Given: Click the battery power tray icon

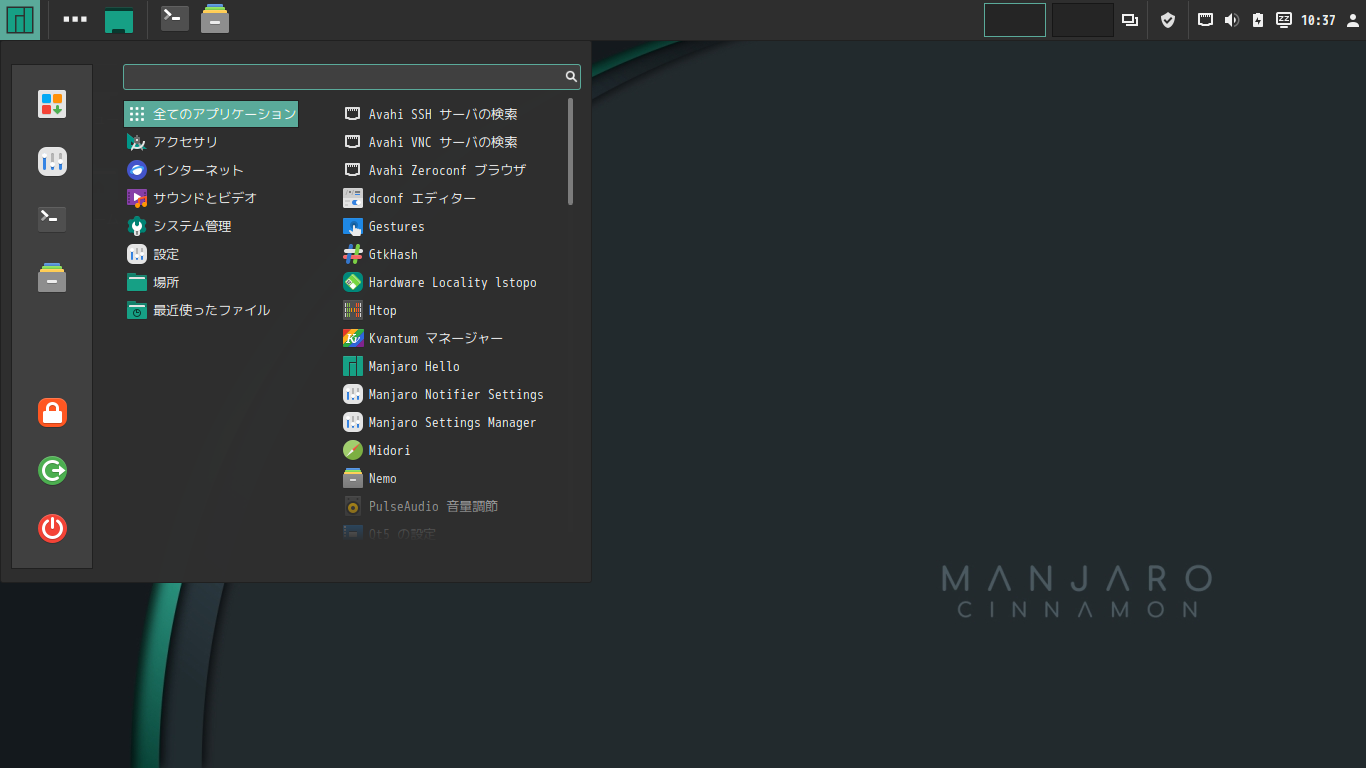Looking at the screenshot, I should 1258,20.
